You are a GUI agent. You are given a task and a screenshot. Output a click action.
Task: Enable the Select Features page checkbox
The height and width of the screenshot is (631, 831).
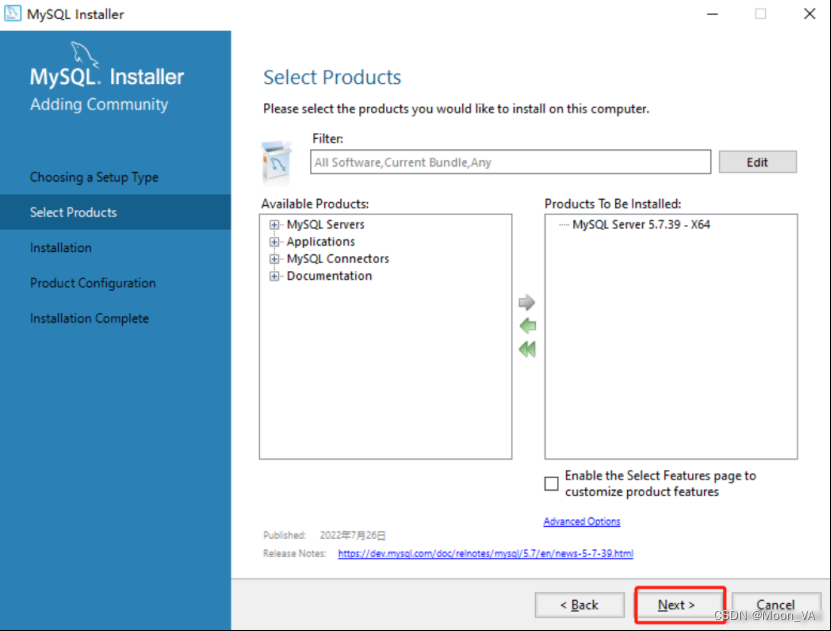tap(551, 484)
